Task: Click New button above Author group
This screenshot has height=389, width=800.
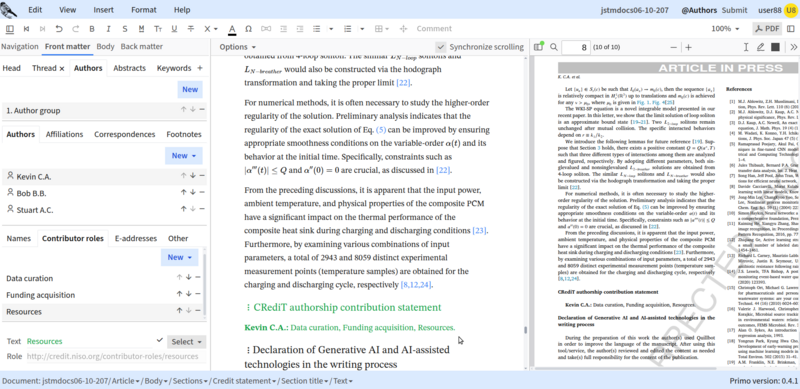Action: [190, 89]
